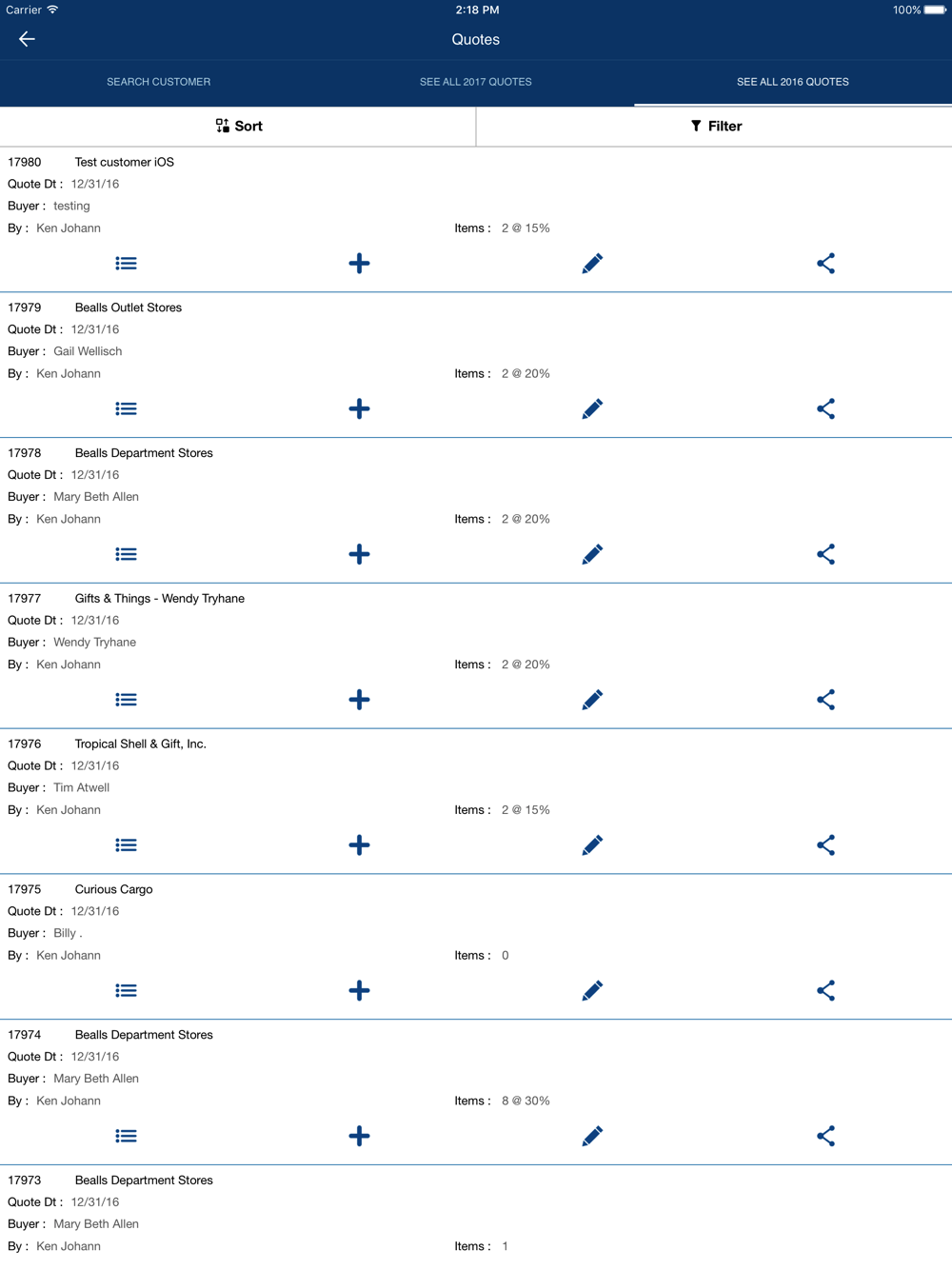Viewport: 952px width, 1270px height.
Task: Select the Gifts & Things - Wendy Tryhane entry
Action: 159,599
